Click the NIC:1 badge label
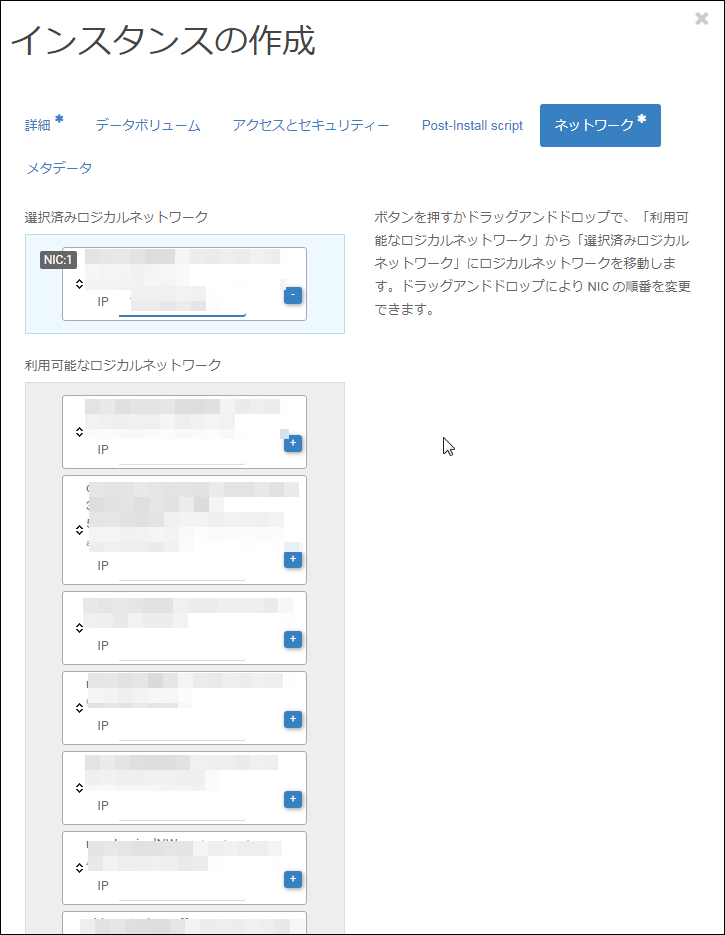 tap(58, 260)
